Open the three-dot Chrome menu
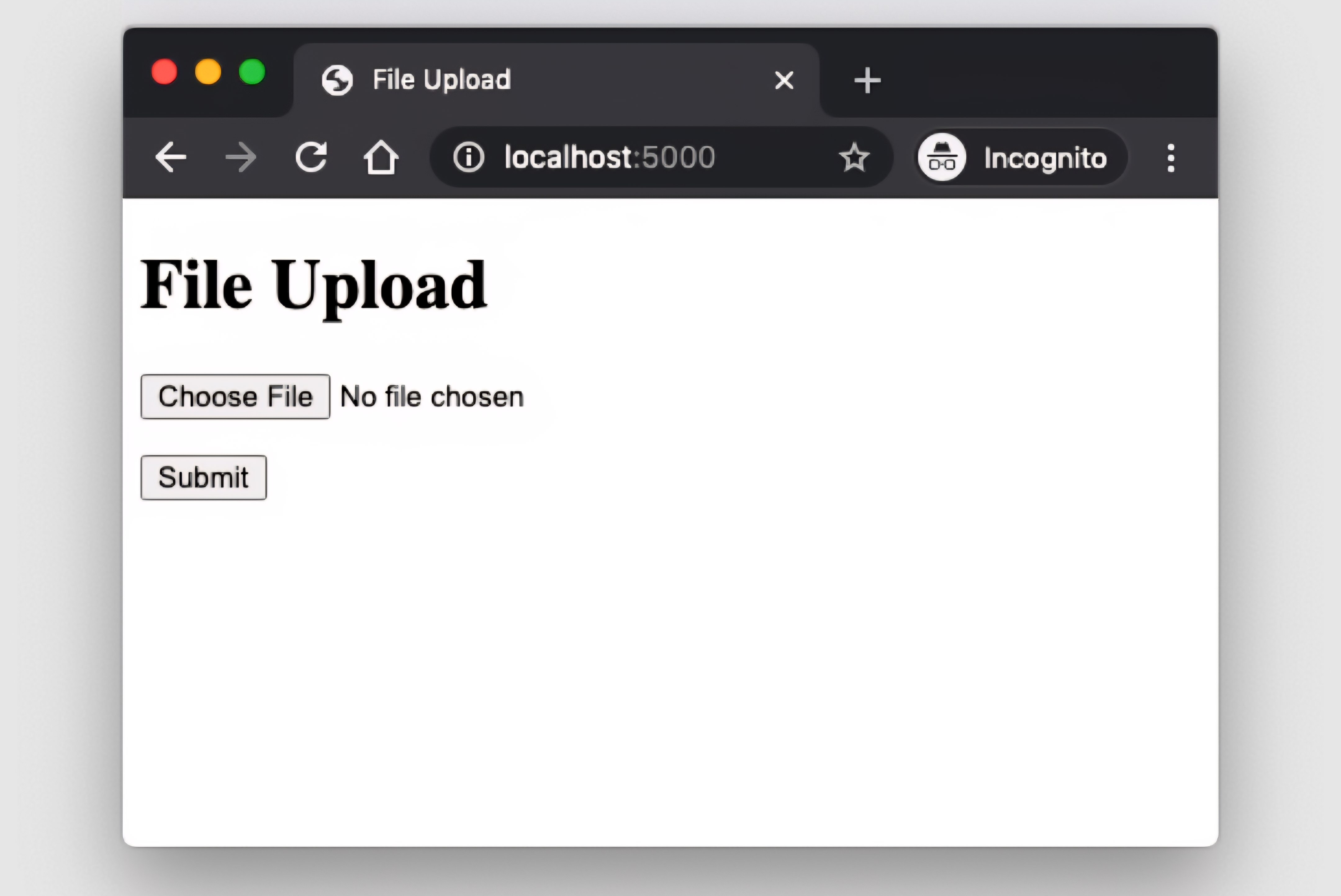Image resolution: width=1341 pixels, height=896 pixels. [x=1171, y=158]
